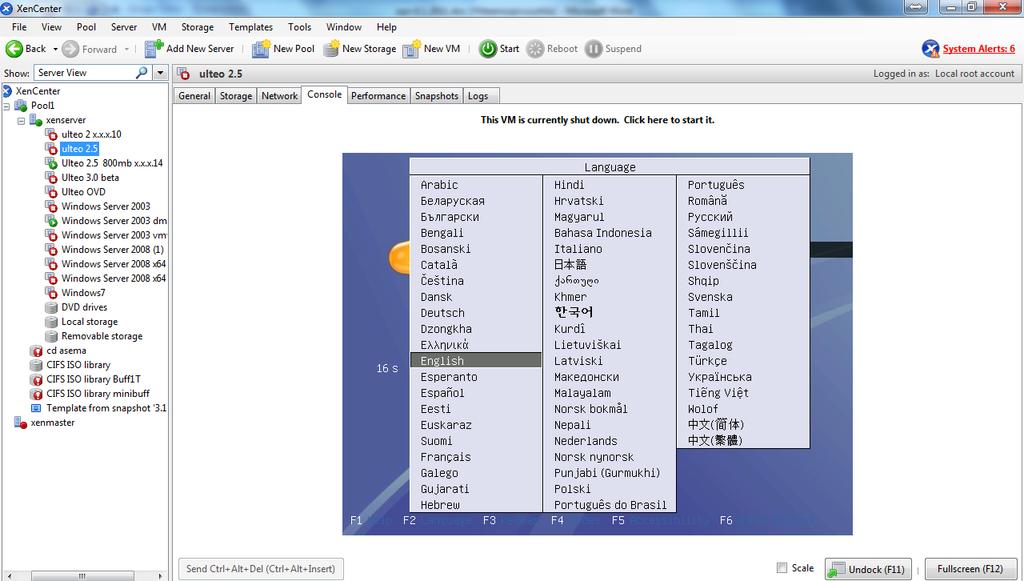This screenshot has width=1024, height=581.
Task: Open the File menu
Action: click(x=20, y=27)
